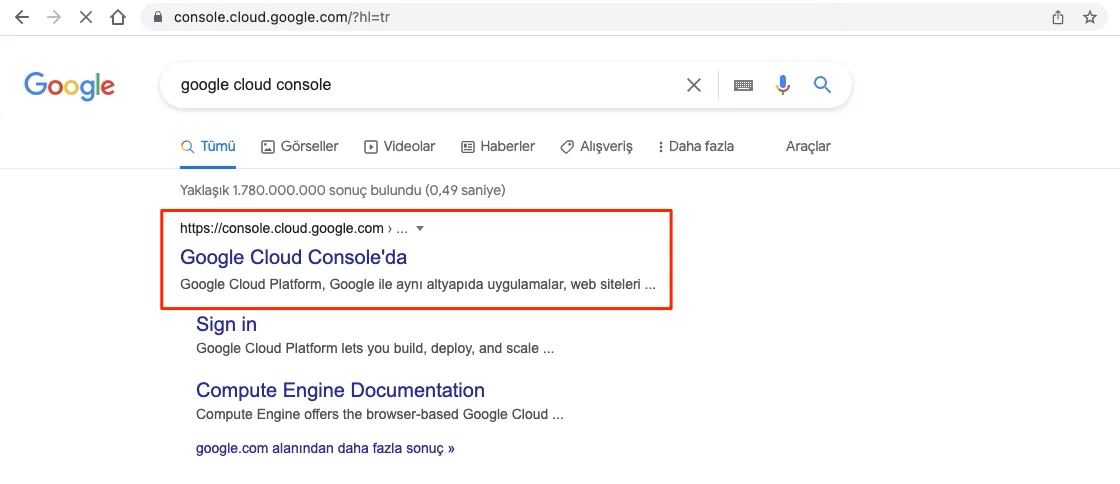Click the Google logo
1120x484 pixels.
[x=69, y=86]
